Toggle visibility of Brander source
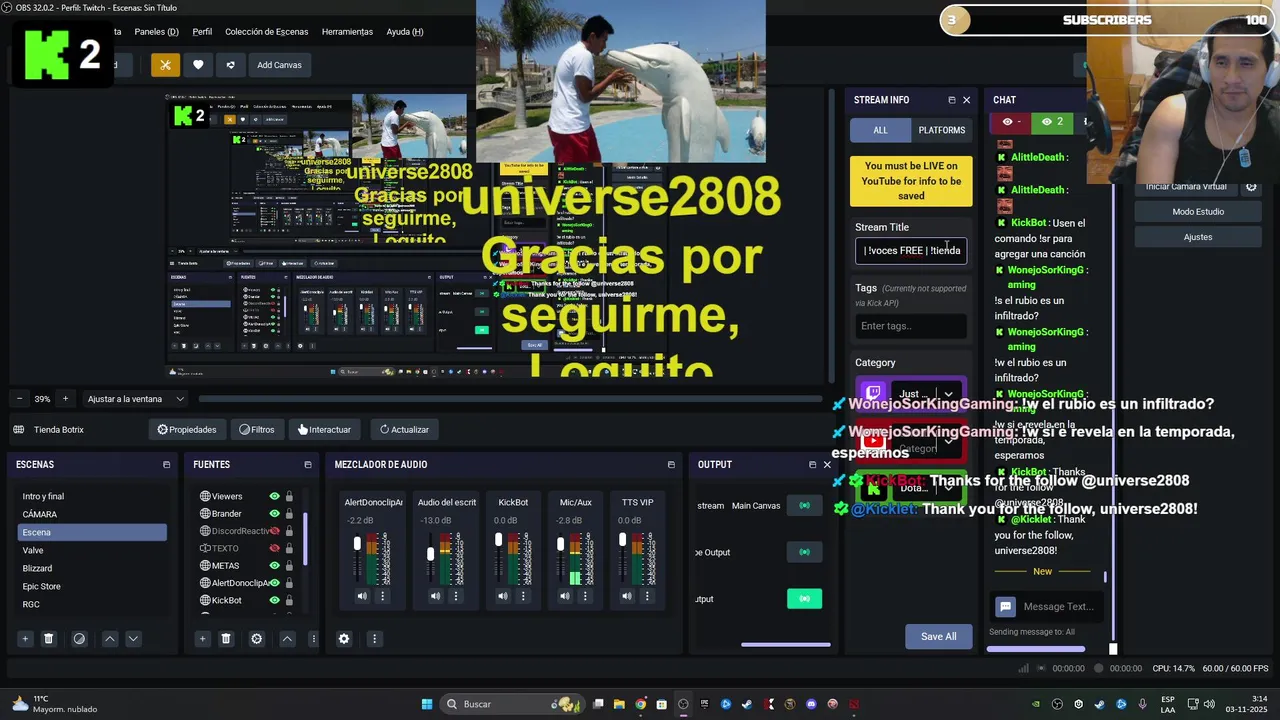1280x720 pixels. [274, 513]
